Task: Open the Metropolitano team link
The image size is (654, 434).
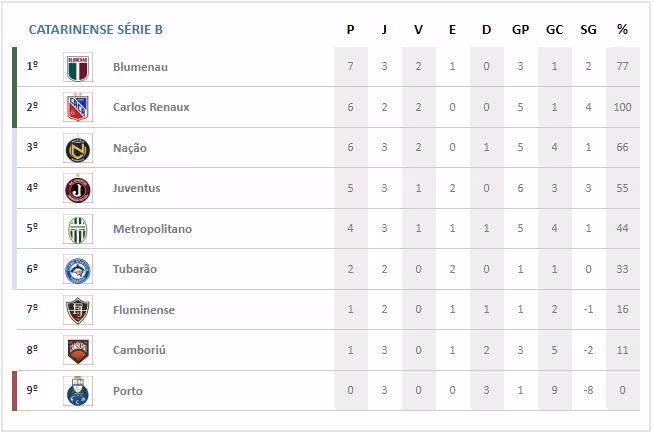Action: pos(152,229)
